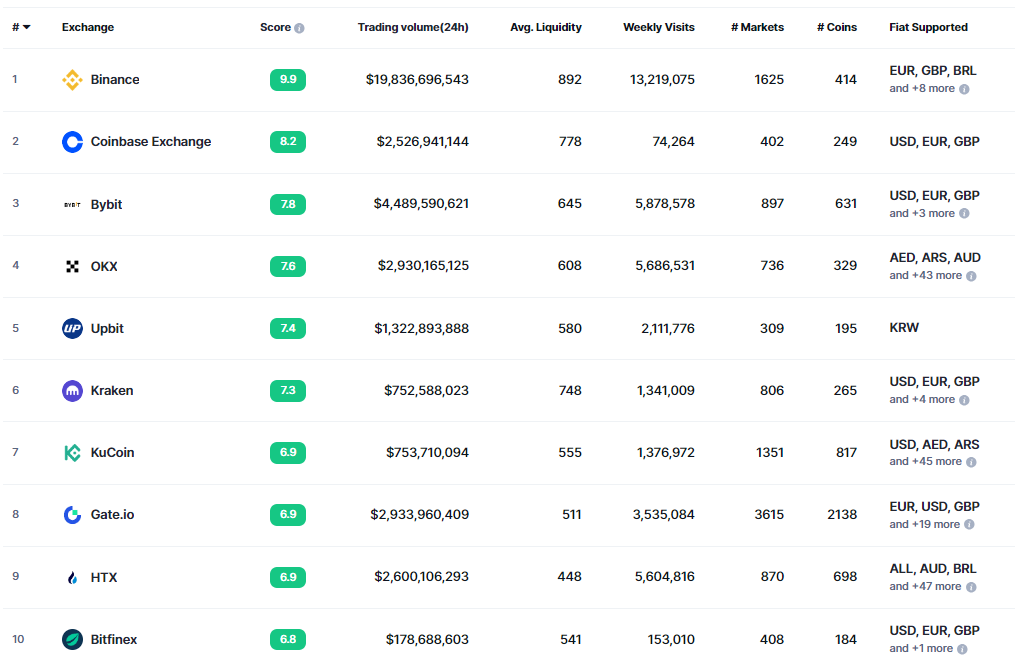
Task: Click the OKX logo icon
Action: click(72, 266)
